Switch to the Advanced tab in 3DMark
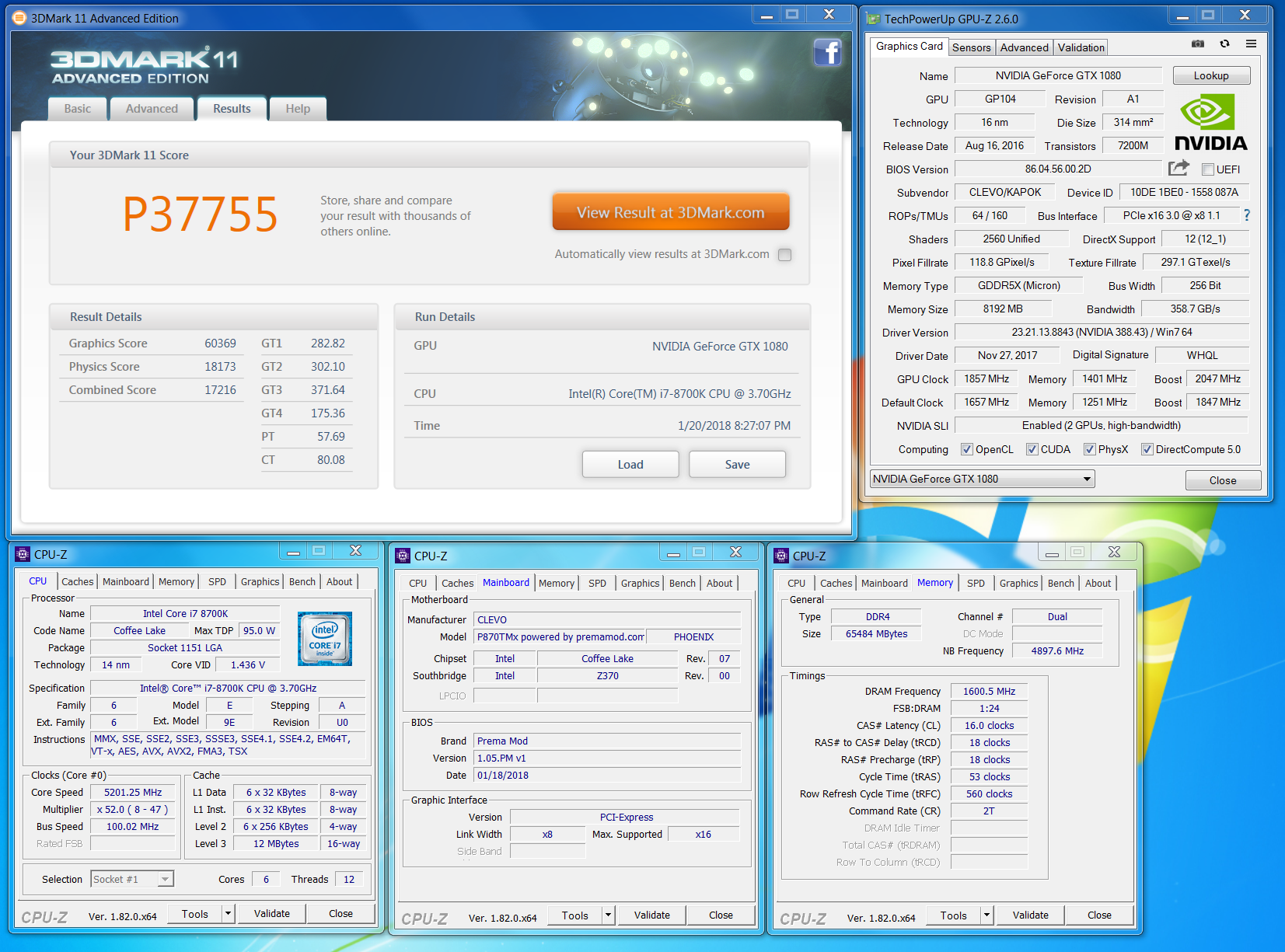This screenshot has width=1285, height=952. point(152,109)
